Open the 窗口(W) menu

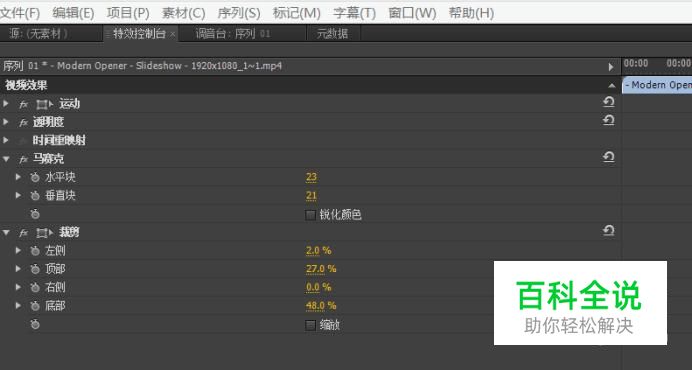pos(412,13)
